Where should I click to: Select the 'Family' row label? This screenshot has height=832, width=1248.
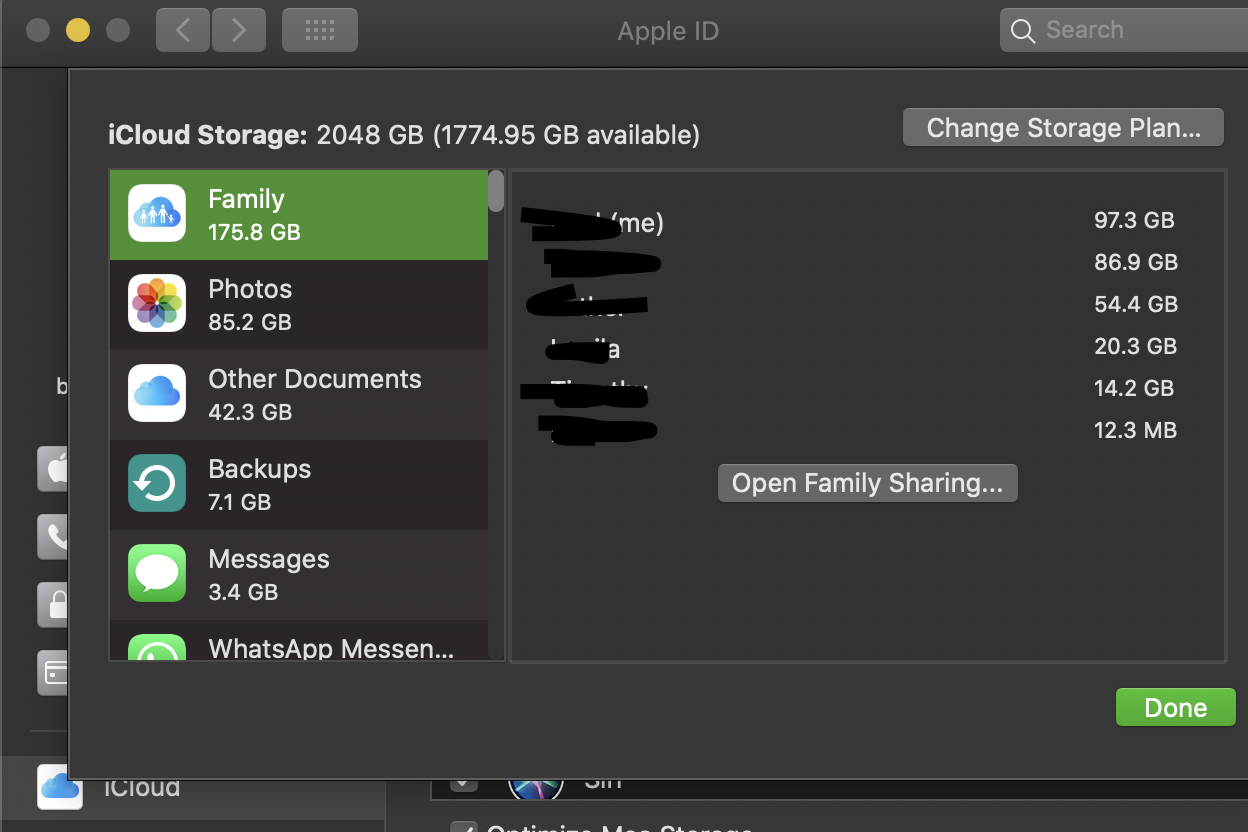[x=246, y=199]
